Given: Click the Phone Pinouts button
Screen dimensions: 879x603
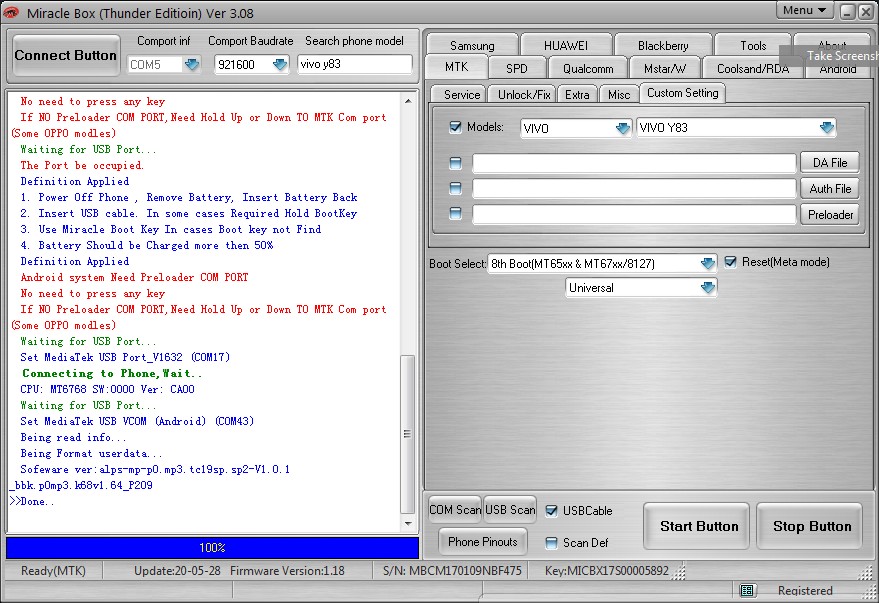Looking at the screenshot, I should click(483, 541).
